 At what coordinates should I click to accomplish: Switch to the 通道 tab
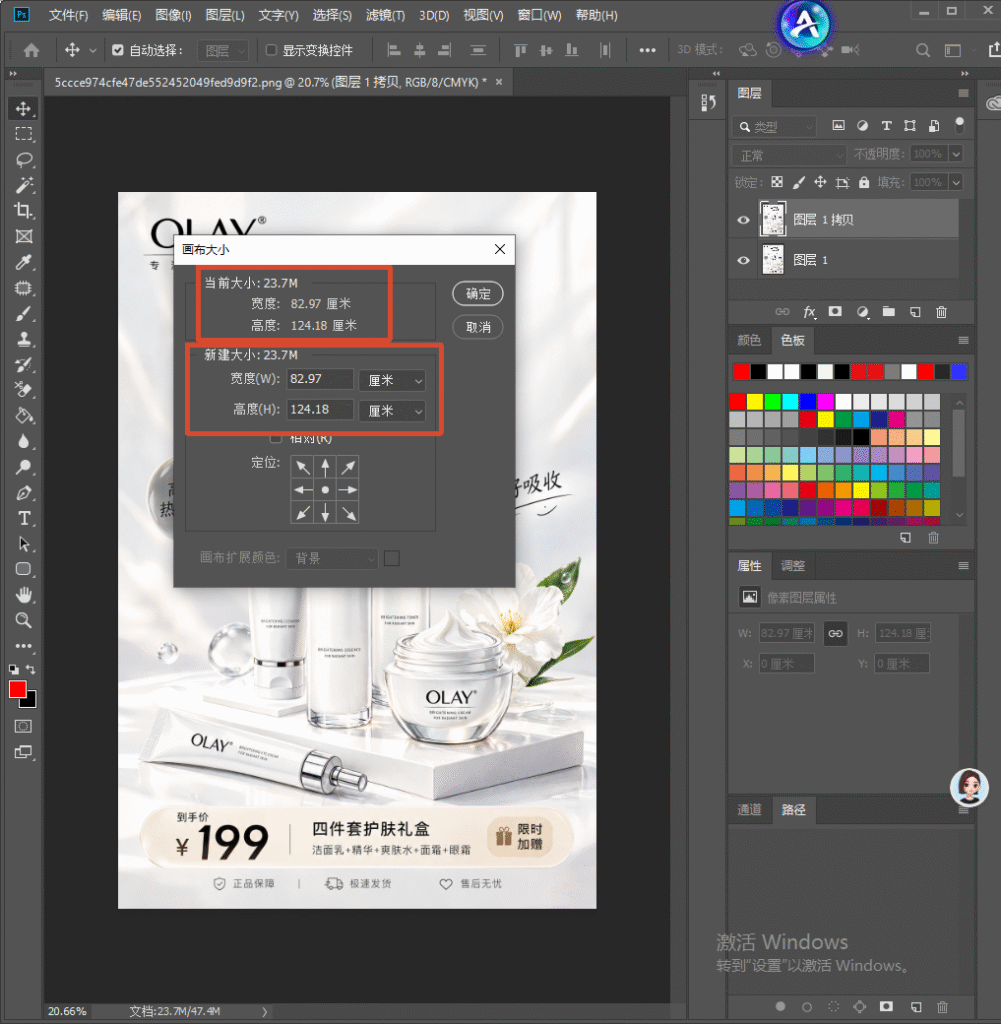click(x=749, y=810)
